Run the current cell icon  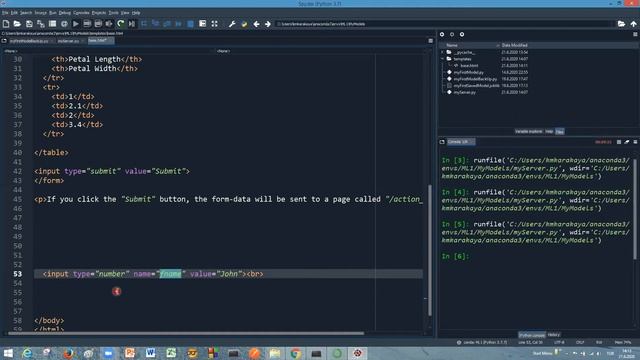(x=87, y=24)
